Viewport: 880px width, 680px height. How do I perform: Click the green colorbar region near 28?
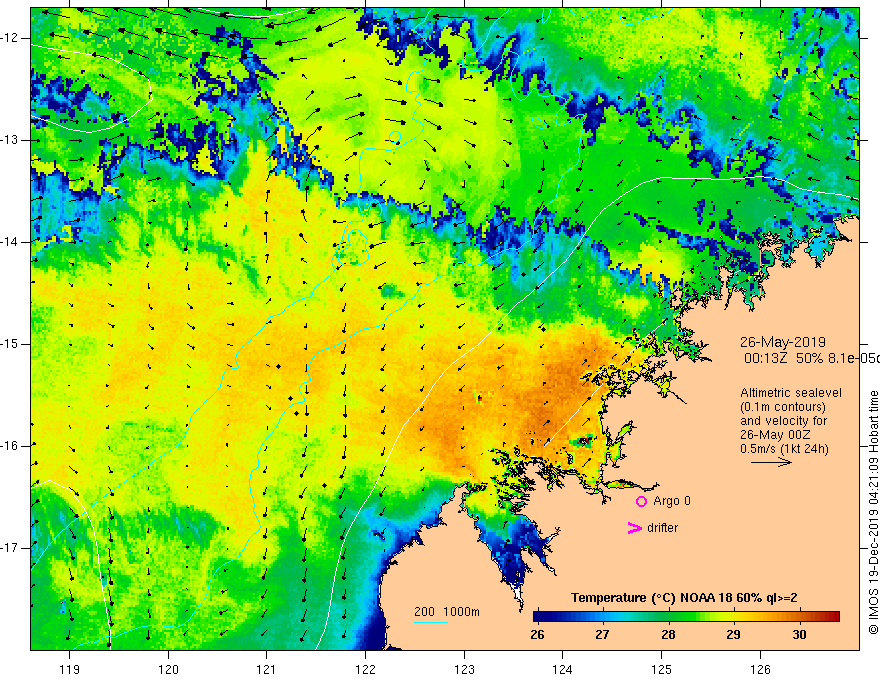tap(668, 616)
